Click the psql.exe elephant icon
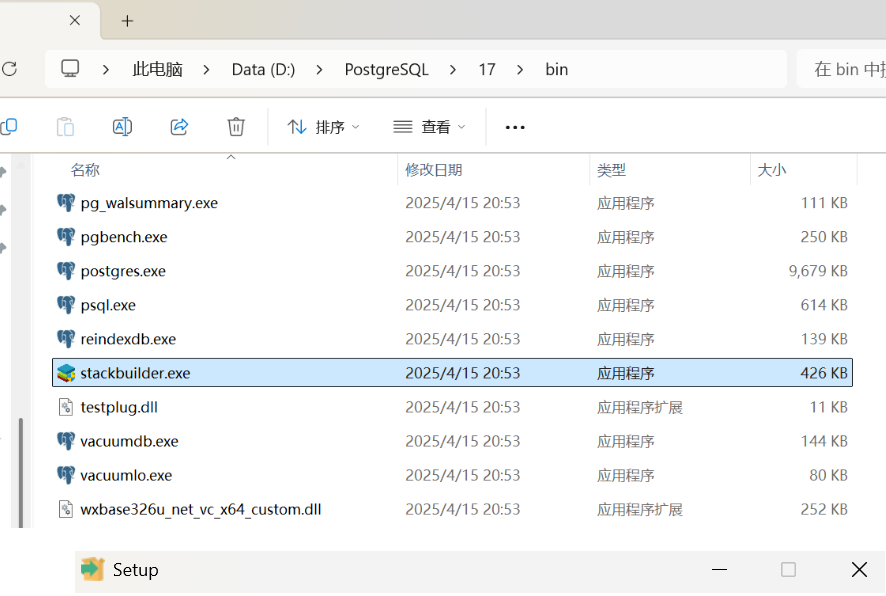The width and height of the screenshot is (886, 596). (66, 305)
